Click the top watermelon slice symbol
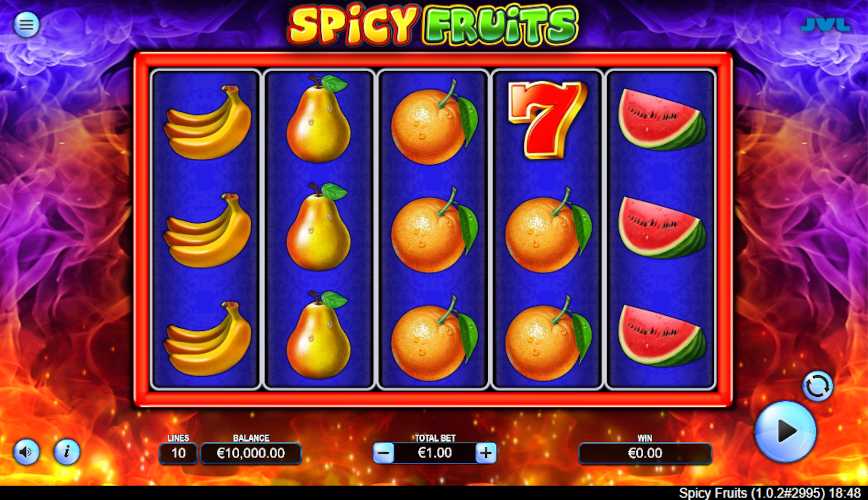This screenshot has height=500, width=868. (662, 120)
